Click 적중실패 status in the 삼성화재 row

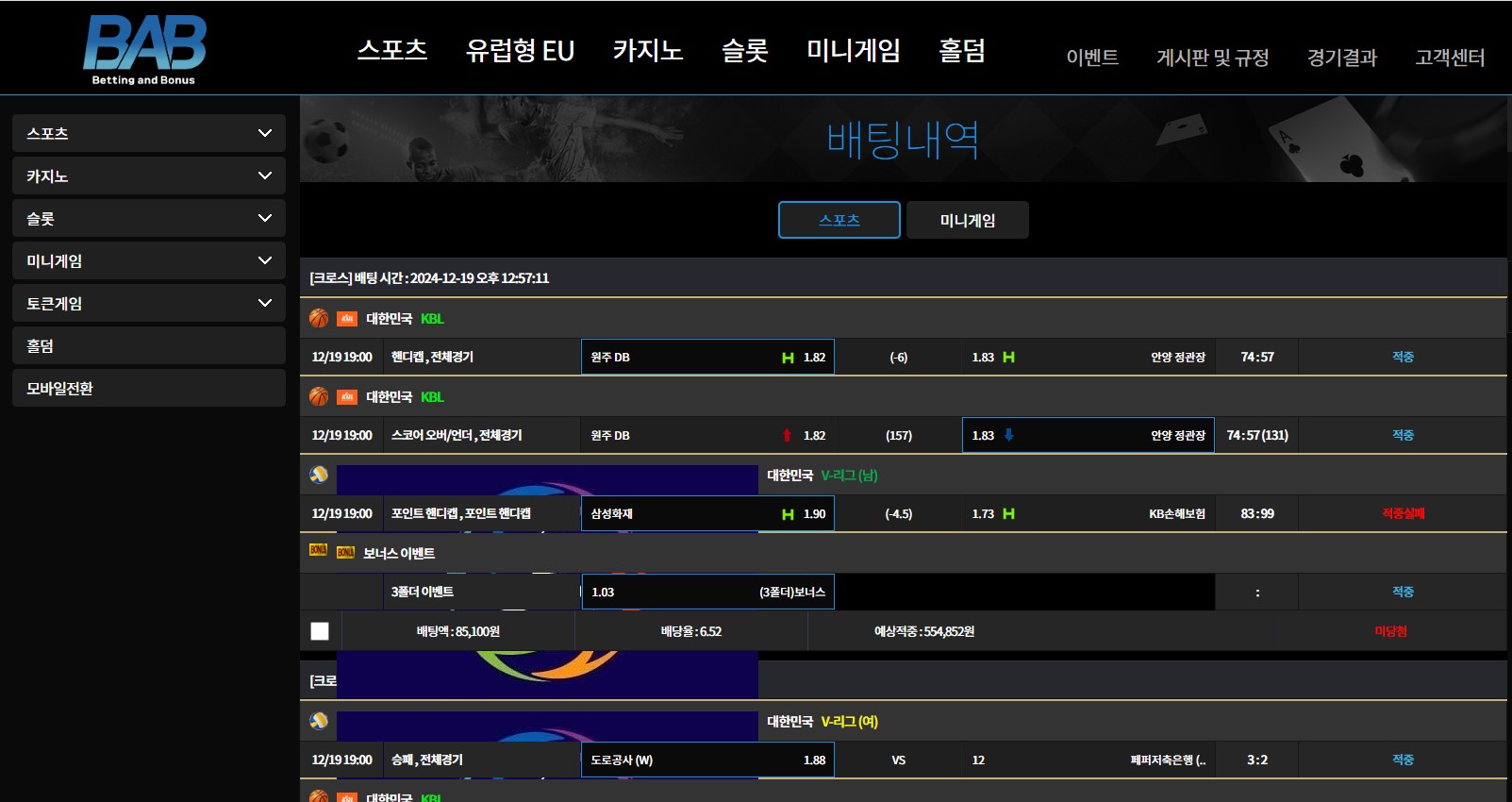[1403, 513]
